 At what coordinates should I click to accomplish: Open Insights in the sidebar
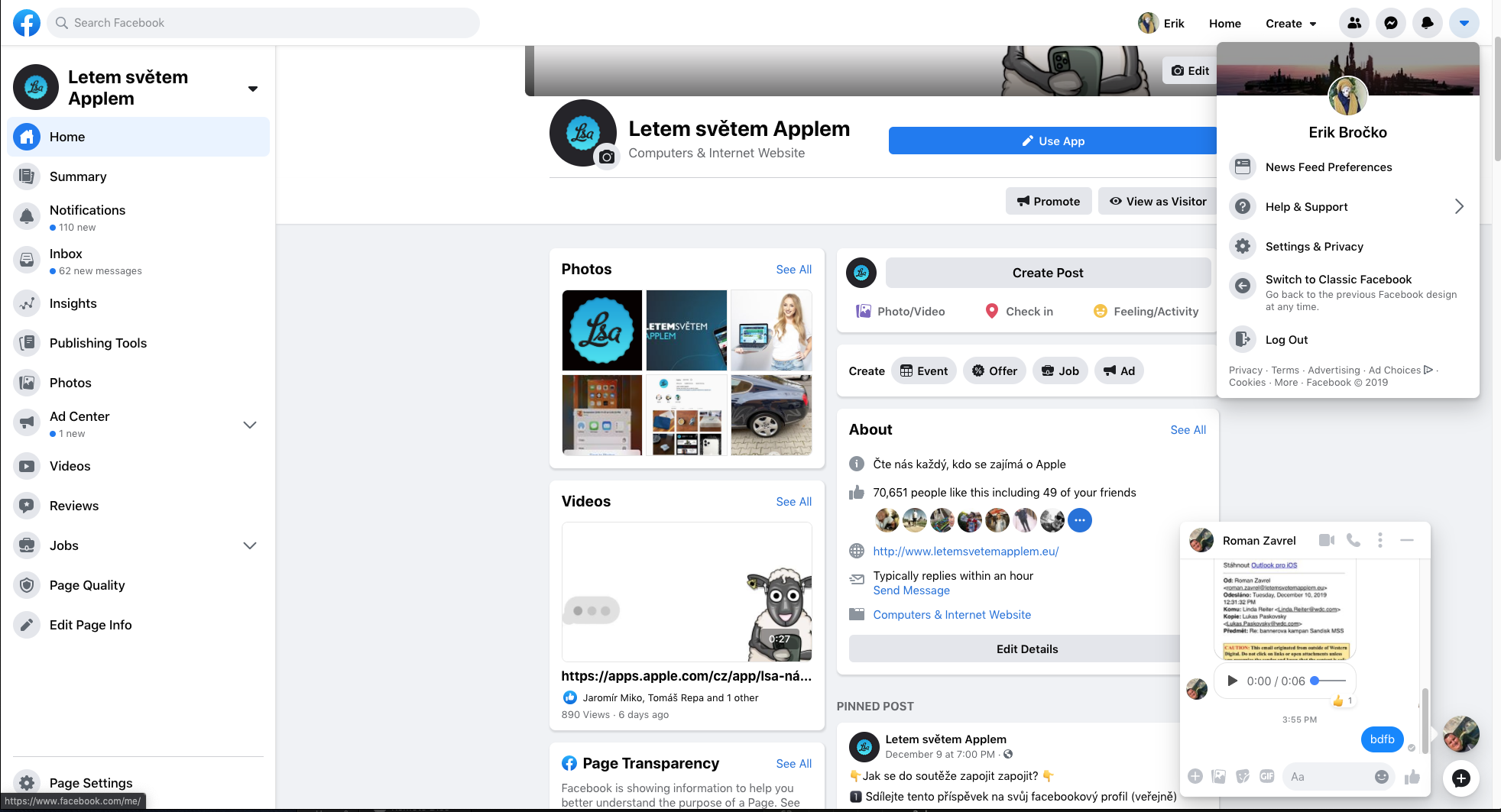(x=138, y=303)
